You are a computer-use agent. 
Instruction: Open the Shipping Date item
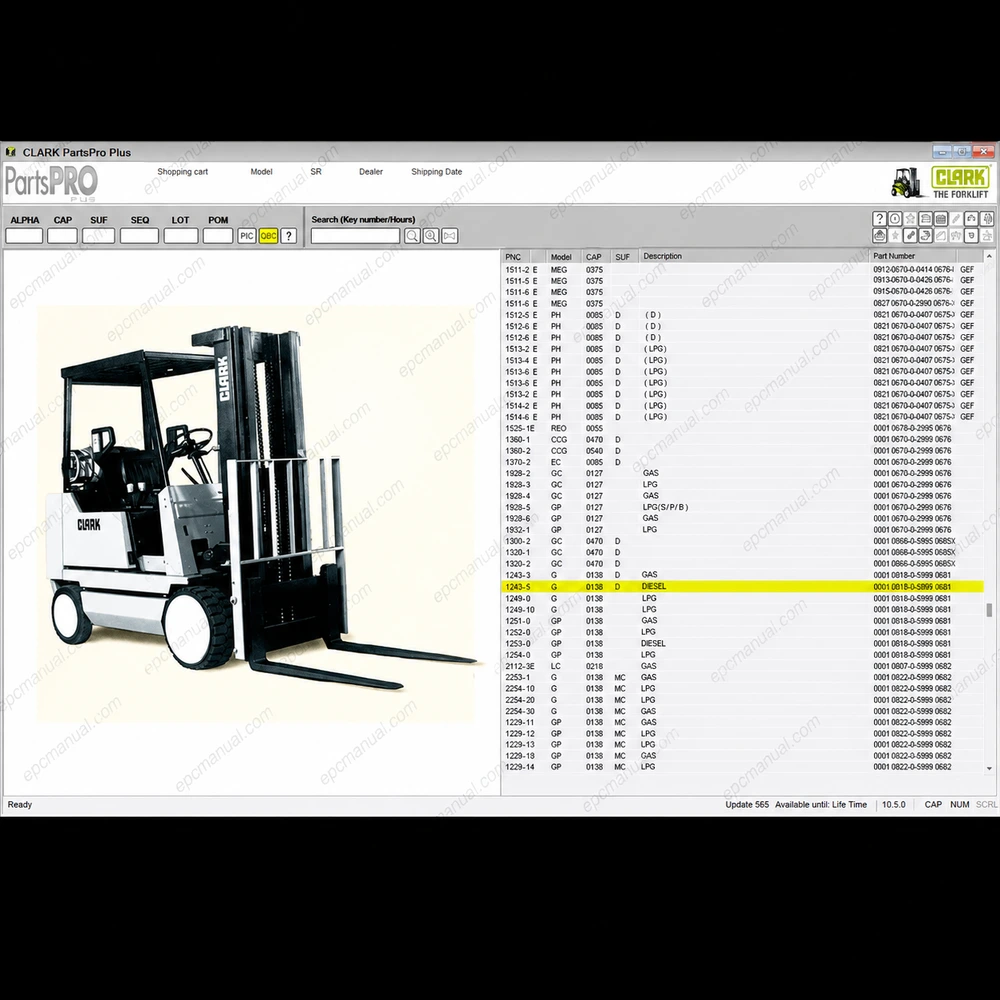[x=437, y=172]
